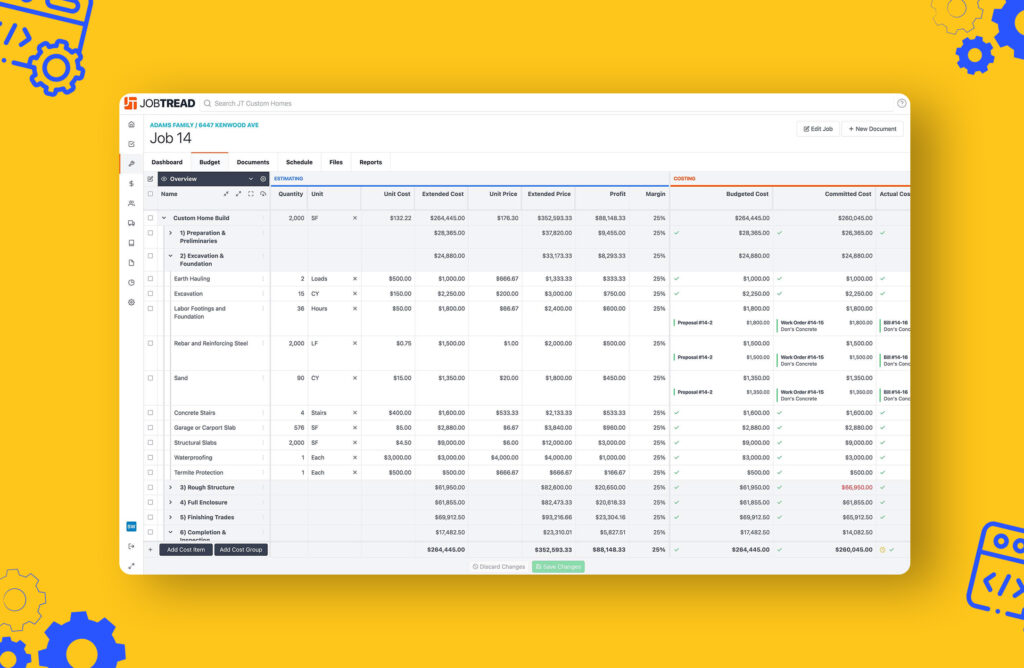This screenshot has width=1024, height=668.
Task: Click the cloud icon in Name header
Action: (x=263, y=194)
